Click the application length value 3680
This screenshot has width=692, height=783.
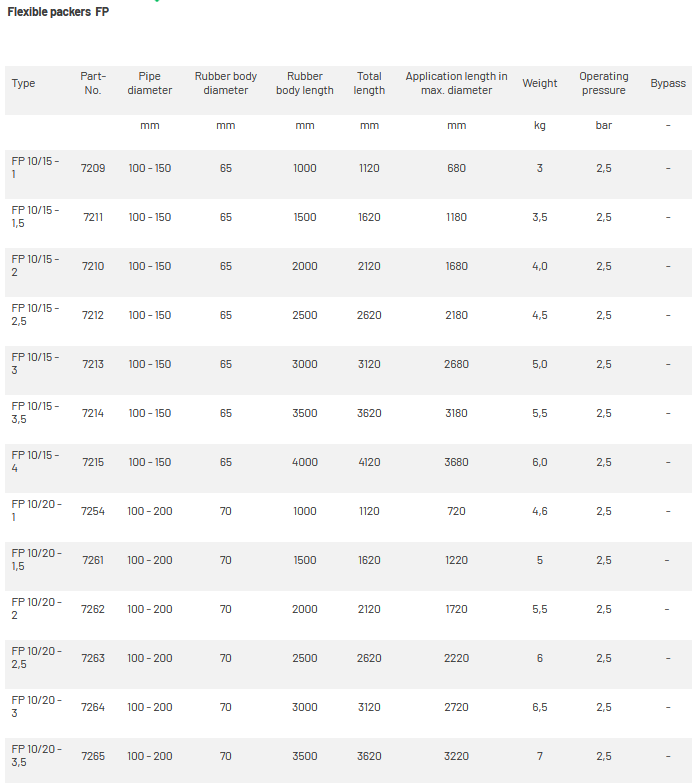point(456,462)
